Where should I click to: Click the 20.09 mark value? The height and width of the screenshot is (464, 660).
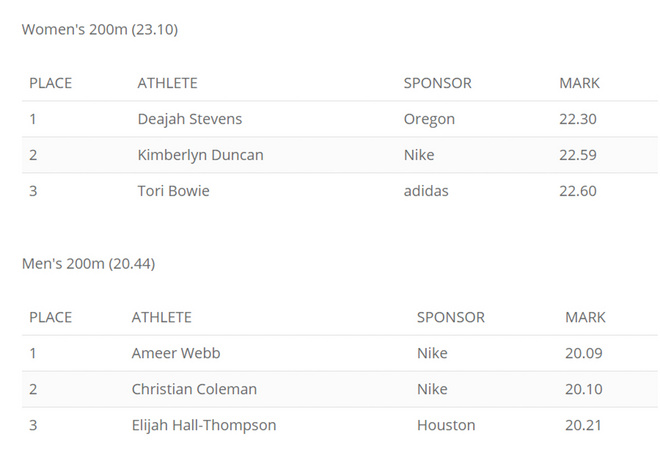click(x=584, y=353)
